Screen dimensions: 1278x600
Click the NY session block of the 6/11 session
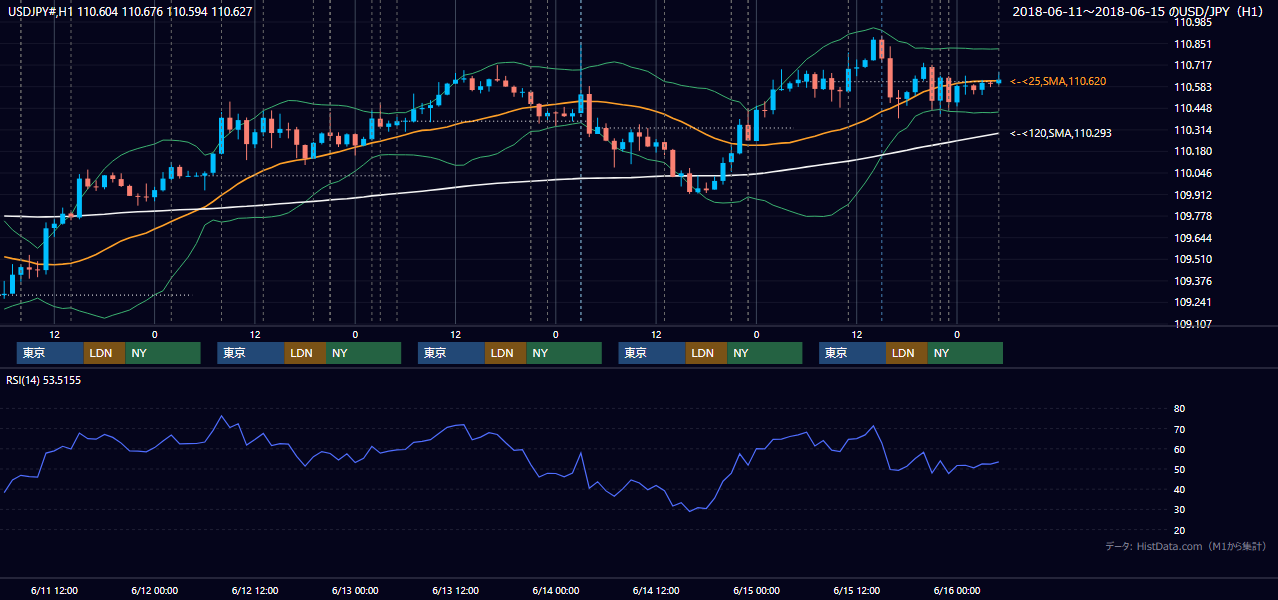click(x=163, y=353)
